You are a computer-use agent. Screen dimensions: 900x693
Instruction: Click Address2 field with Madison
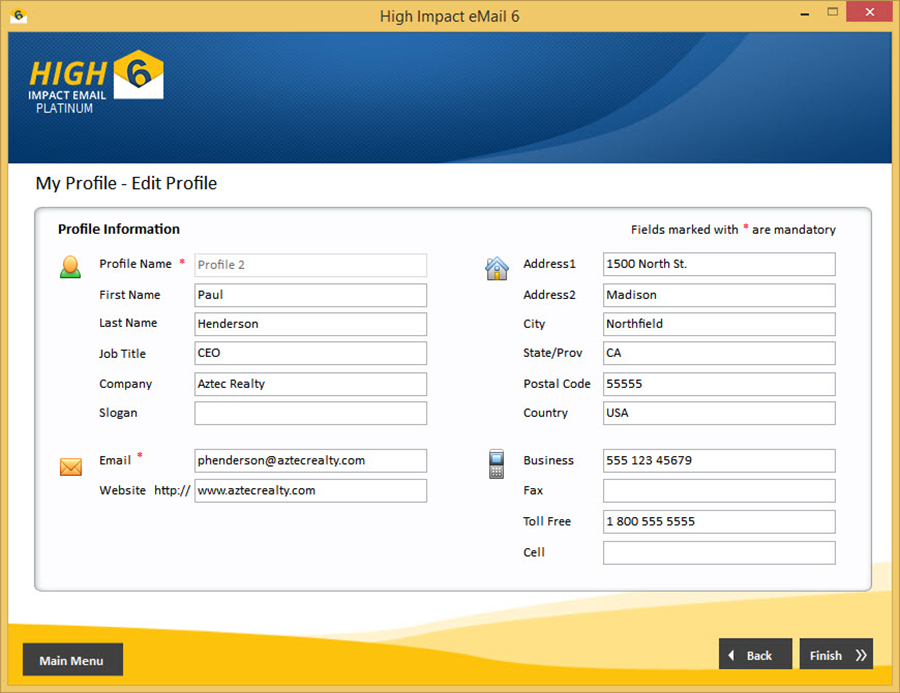click(719, 295)
